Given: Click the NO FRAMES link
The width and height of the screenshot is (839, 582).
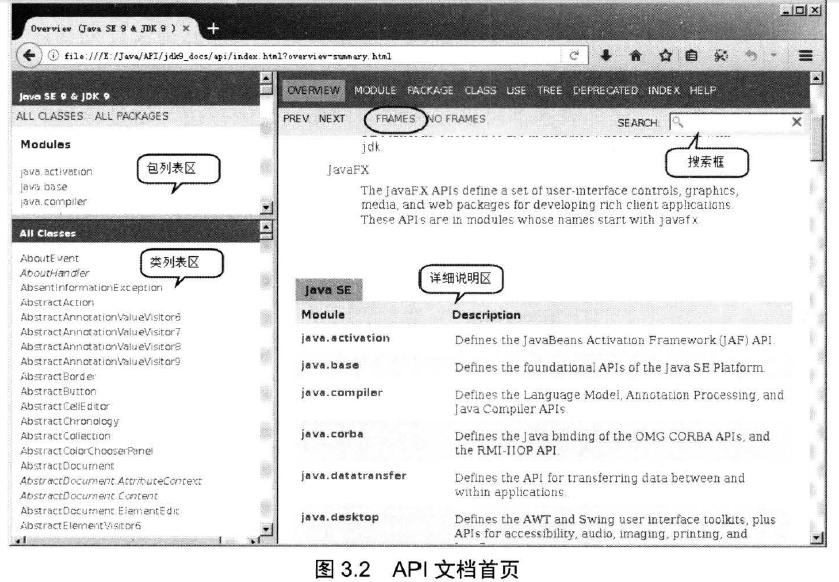Looking at the screenshot, I should tap(456, 119).
